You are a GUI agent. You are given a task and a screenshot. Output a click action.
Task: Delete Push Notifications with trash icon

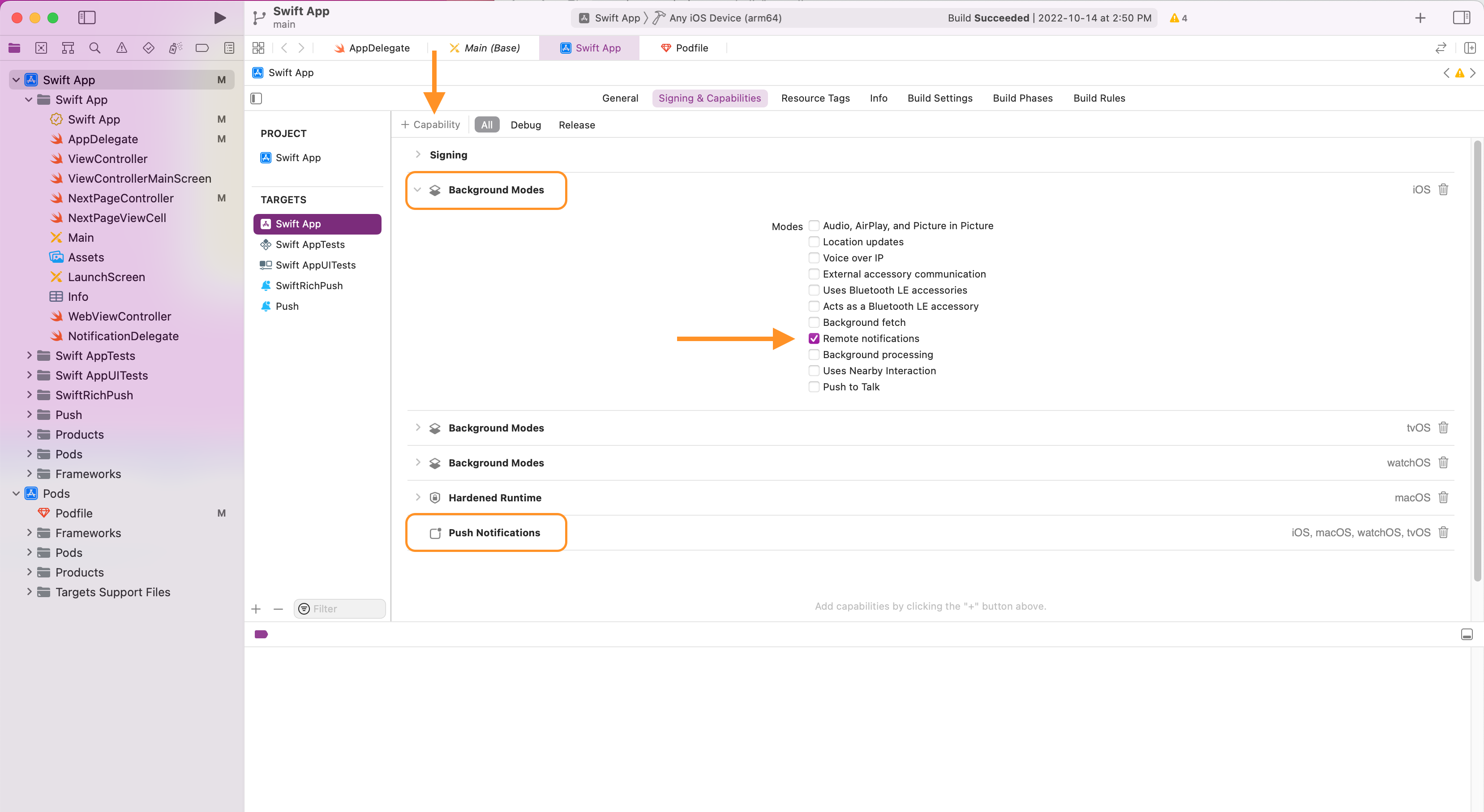point(1443,532)
